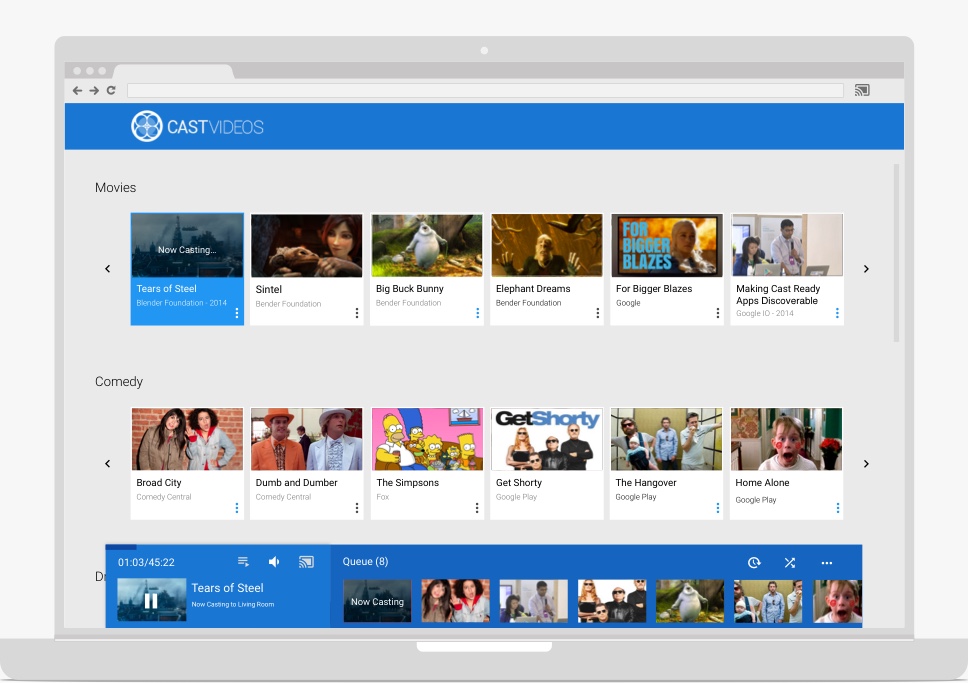Click the Cast Videos logo
Screen dimensions: 968x683
(x=198, y=127)
